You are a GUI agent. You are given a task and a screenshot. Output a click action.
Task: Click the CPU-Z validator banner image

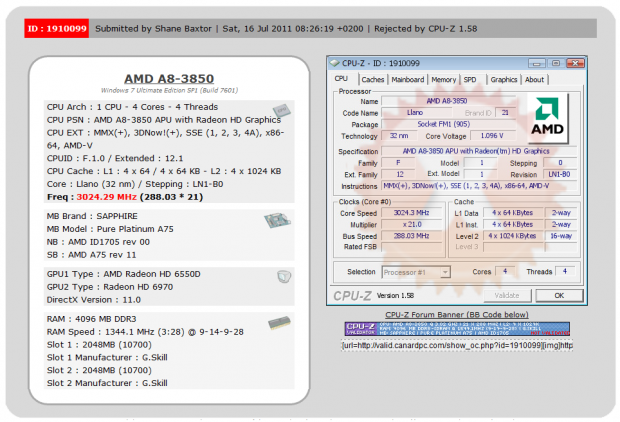pyautogui.click(x=457, y=329)
